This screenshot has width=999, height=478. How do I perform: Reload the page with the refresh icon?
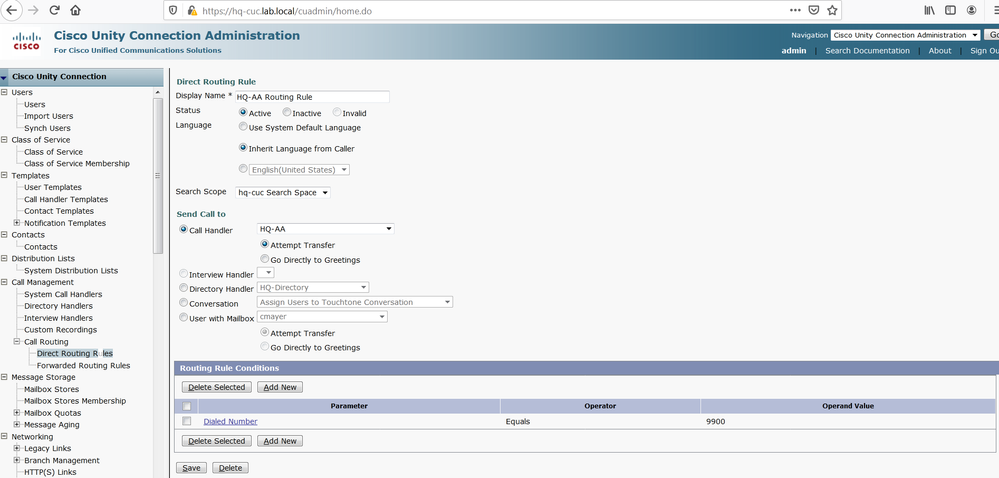click(54, 10)
